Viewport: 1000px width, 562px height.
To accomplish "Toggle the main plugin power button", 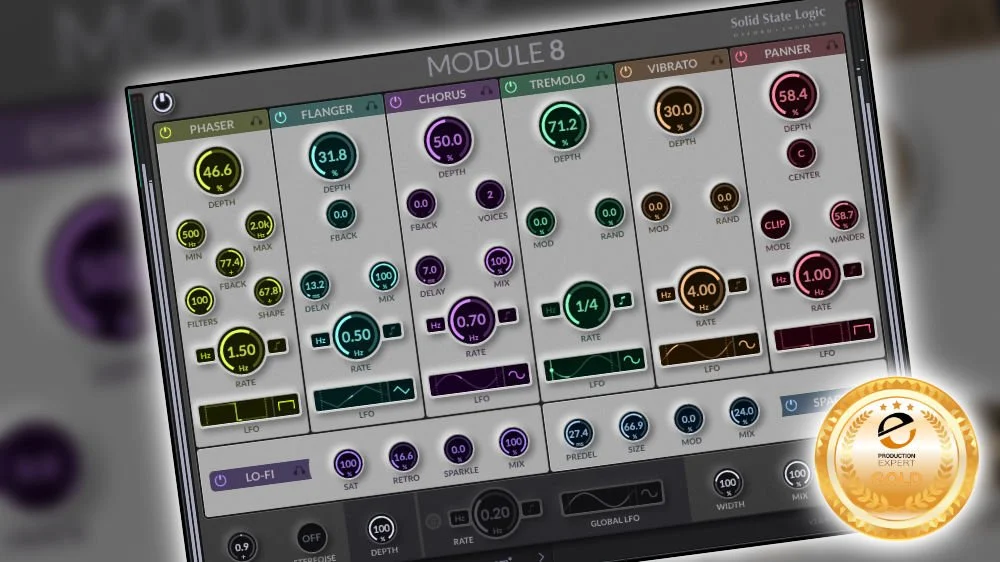I will coord(163,102).
